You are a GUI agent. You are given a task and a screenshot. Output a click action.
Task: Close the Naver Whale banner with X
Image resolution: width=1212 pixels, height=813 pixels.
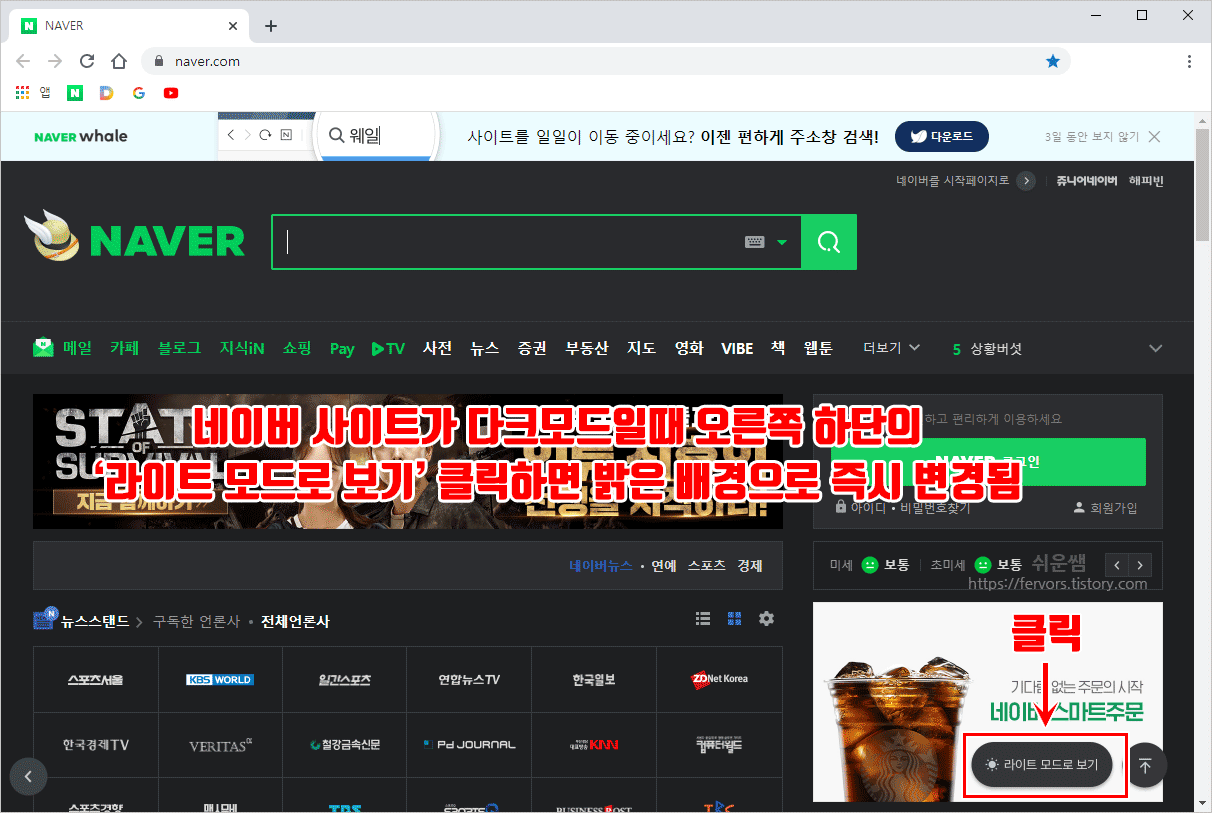[x=1154, y=136]
